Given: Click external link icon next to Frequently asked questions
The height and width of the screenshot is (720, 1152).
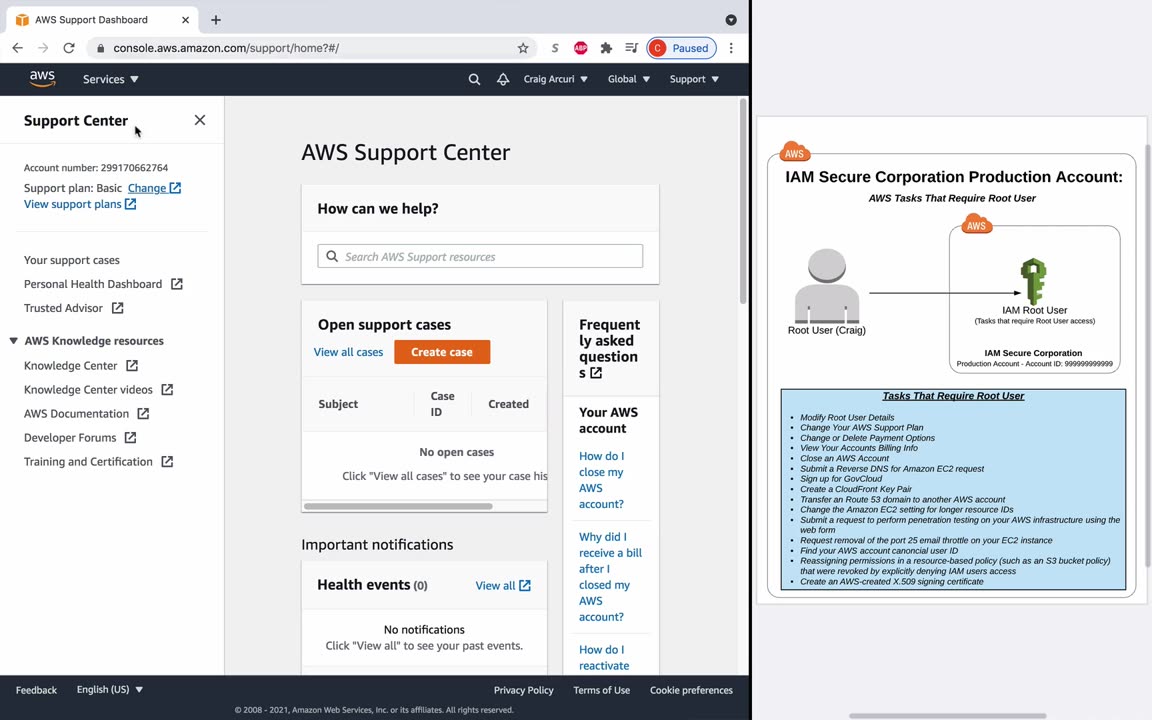Looking at the screenshot, I should tap(596, 373).
